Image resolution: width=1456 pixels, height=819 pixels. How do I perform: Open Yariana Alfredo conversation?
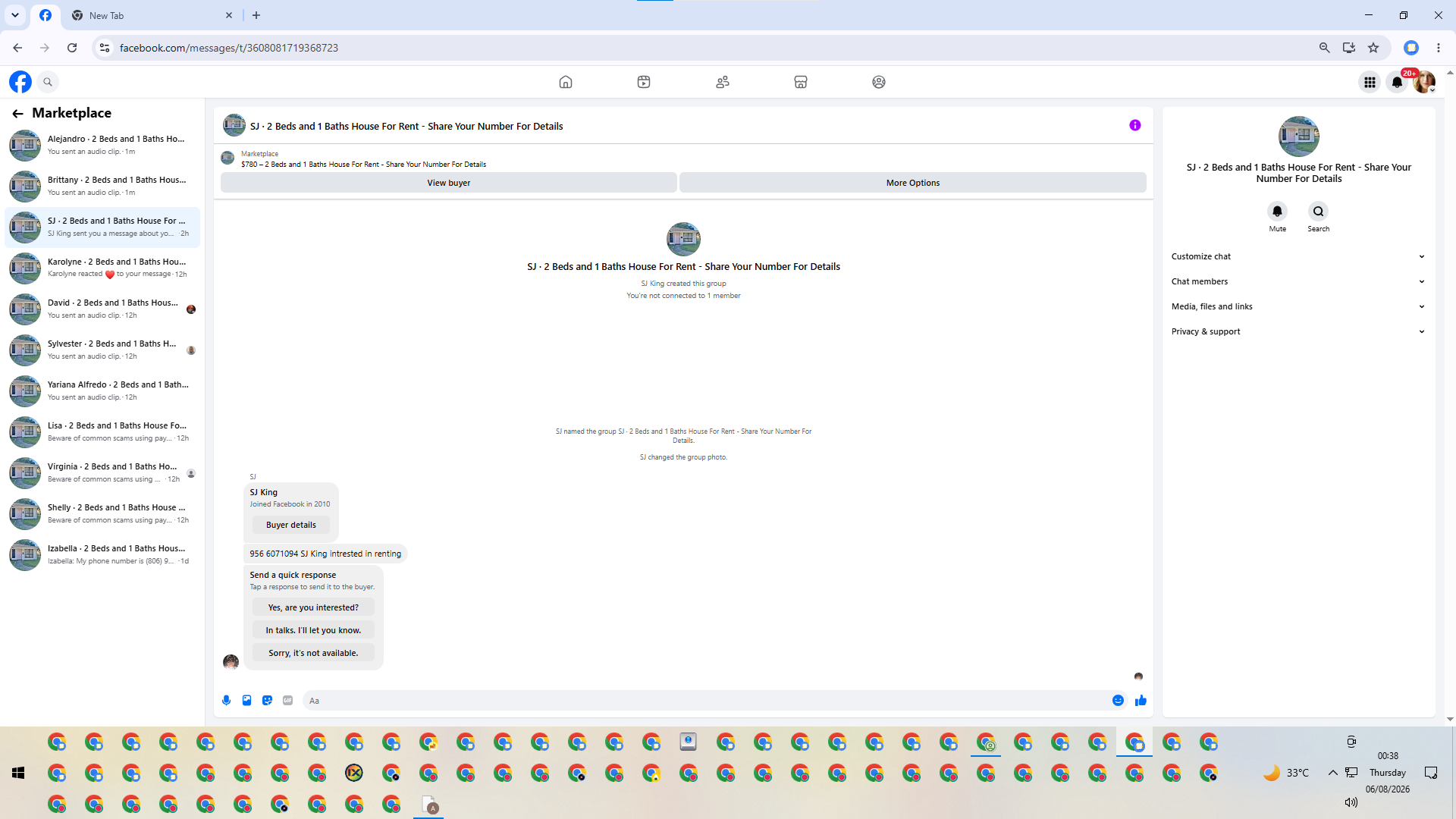pyautogui.click(x=103, y=391)
